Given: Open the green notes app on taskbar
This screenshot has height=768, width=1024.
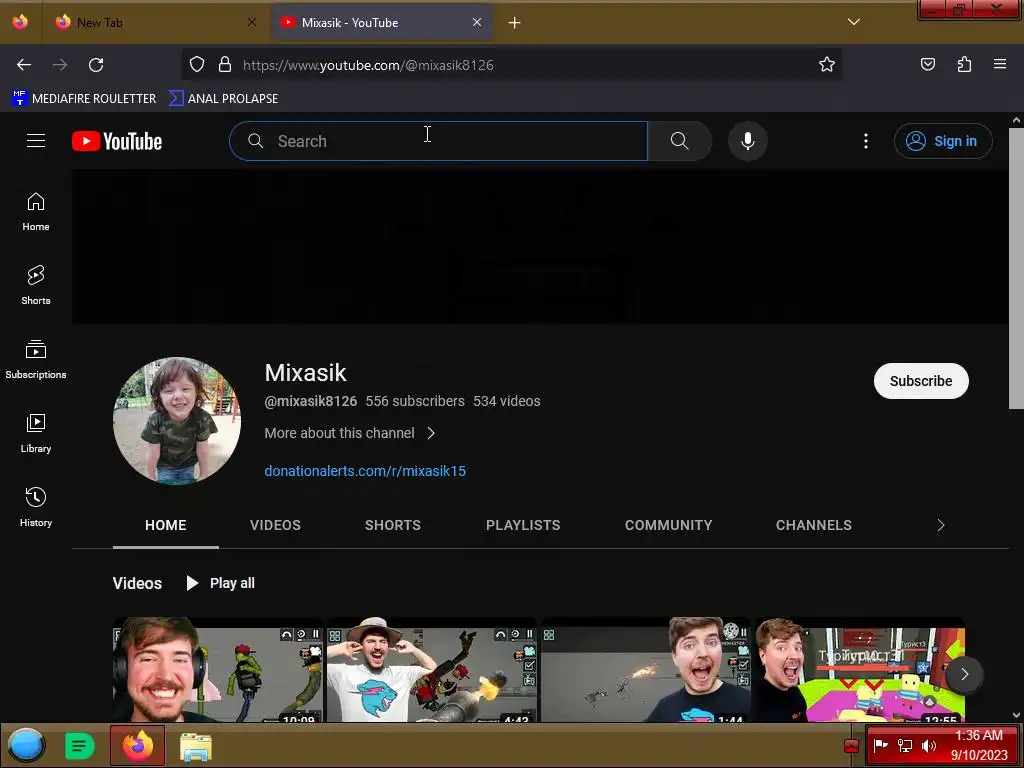Looking at the screenshot, I should pyautogui.click(x=80, y=745).
